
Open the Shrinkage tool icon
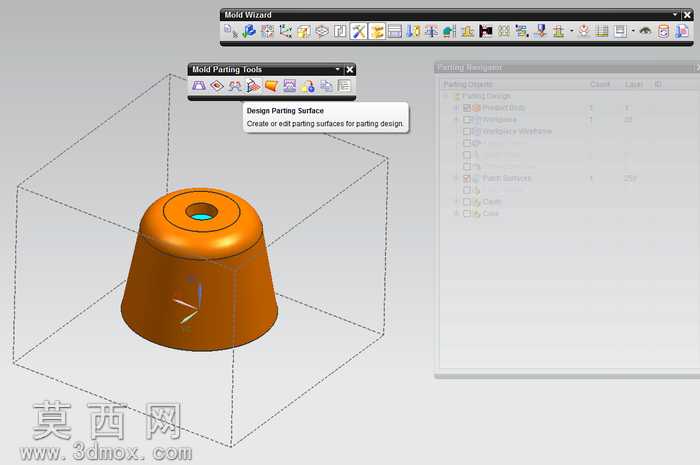point(304,31)
